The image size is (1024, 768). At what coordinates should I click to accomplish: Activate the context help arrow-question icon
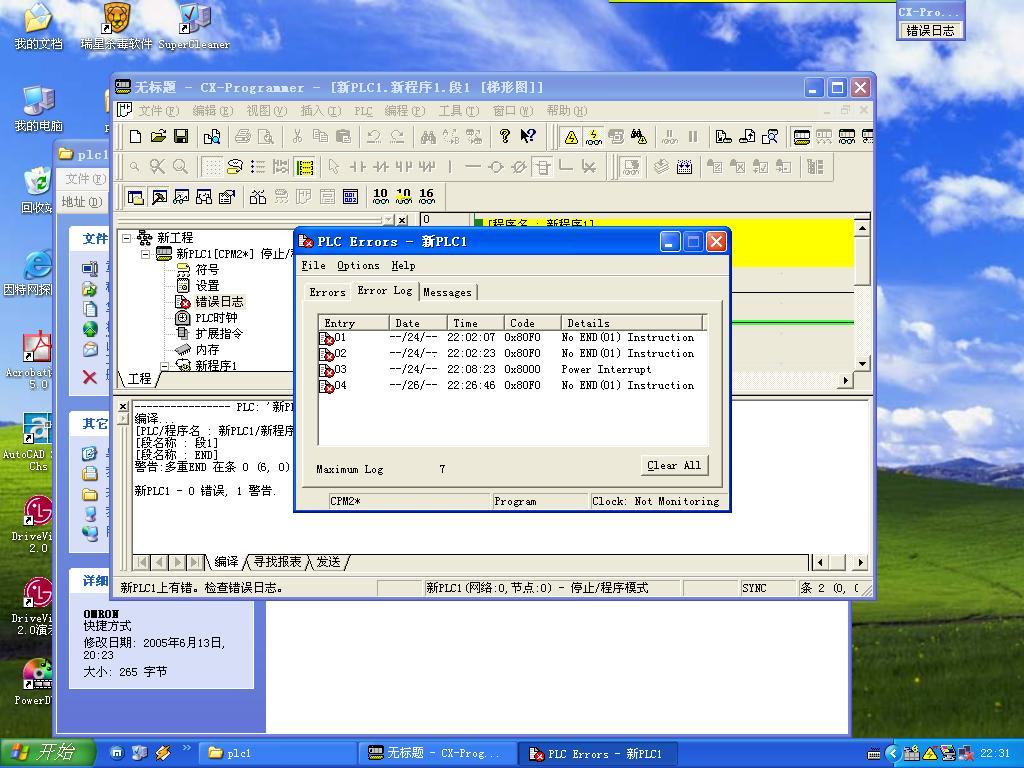pos(527,136)
